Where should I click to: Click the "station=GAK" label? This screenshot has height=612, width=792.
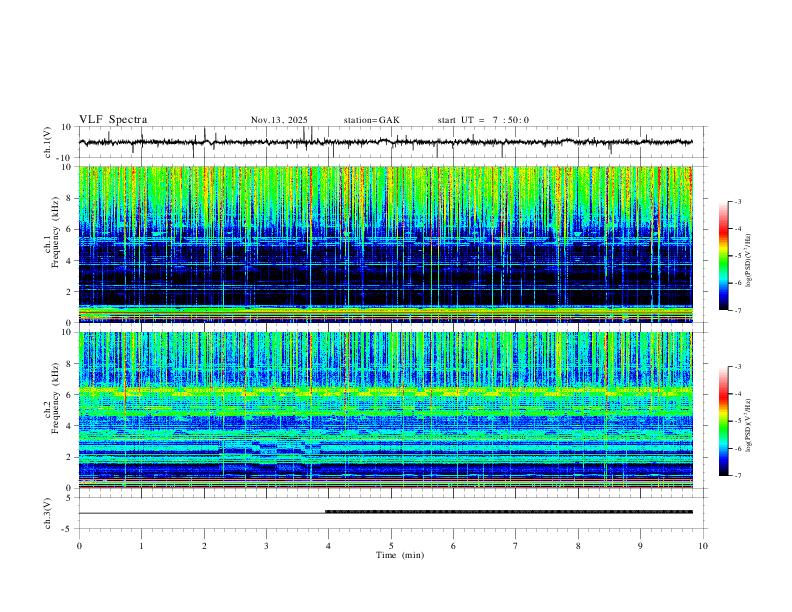click(371, 120)
